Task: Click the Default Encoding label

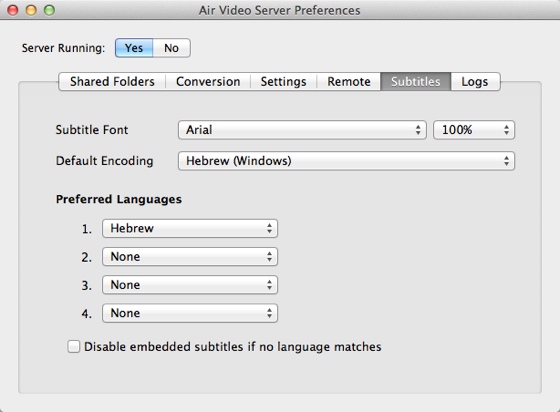Action: click(x=105, y=161)
